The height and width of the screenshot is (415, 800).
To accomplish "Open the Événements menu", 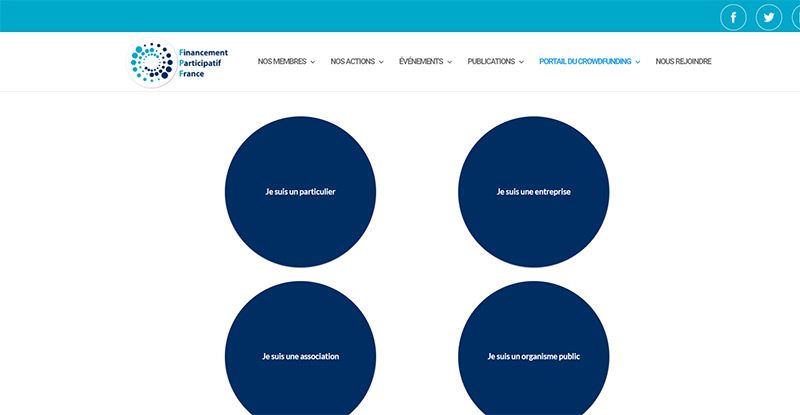I will coord(425,61).
